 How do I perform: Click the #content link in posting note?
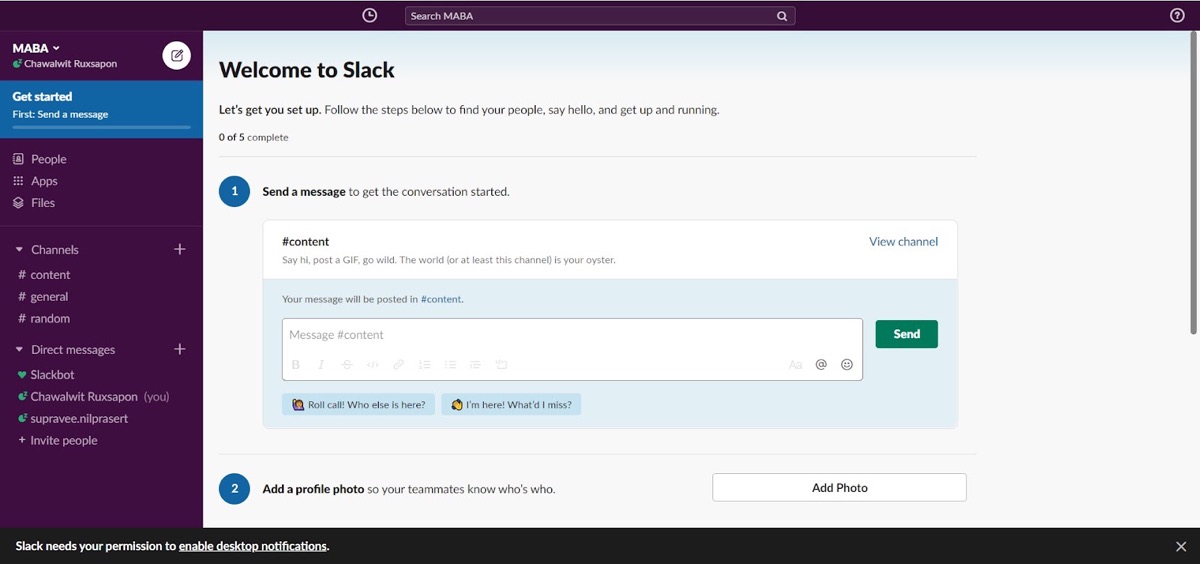click(x=441, y=299)
